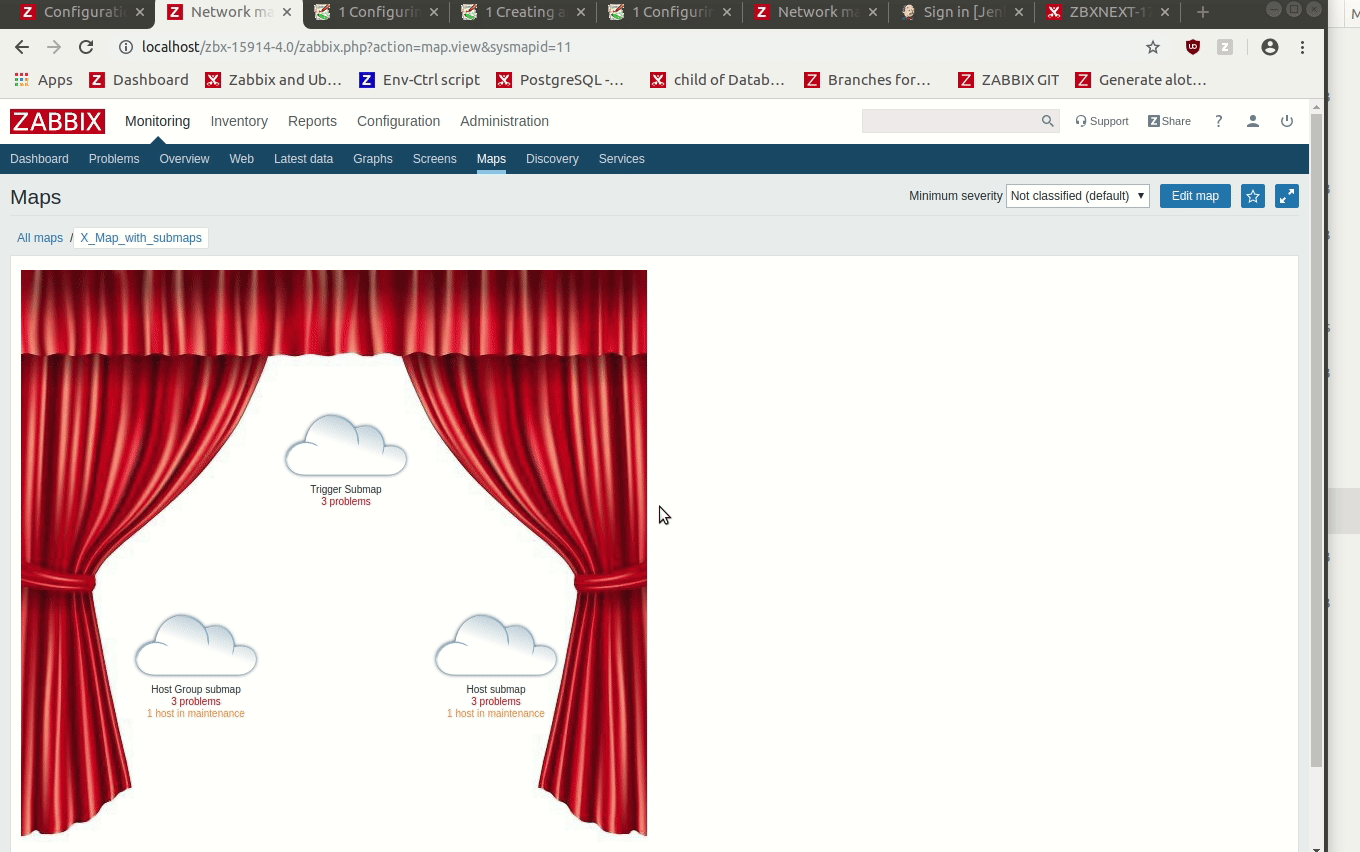
Task: Open the Env-Ctrl script bookmark
Action: point(419,80)
